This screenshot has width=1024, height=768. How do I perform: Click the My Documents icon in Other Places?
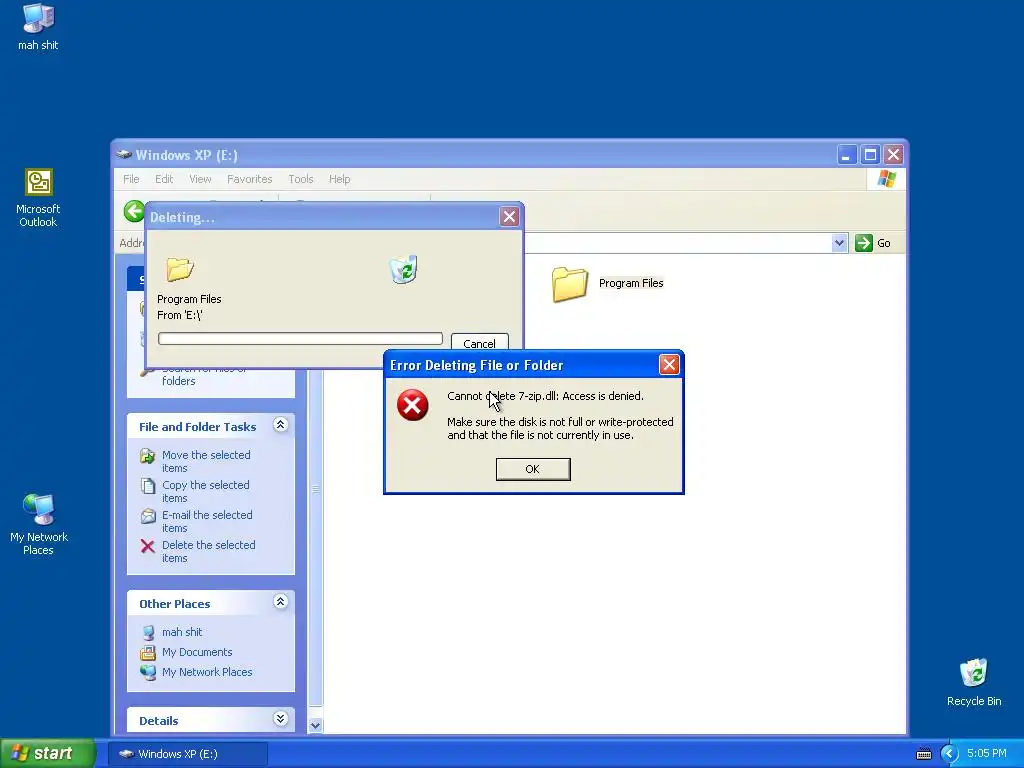[148, 652]
